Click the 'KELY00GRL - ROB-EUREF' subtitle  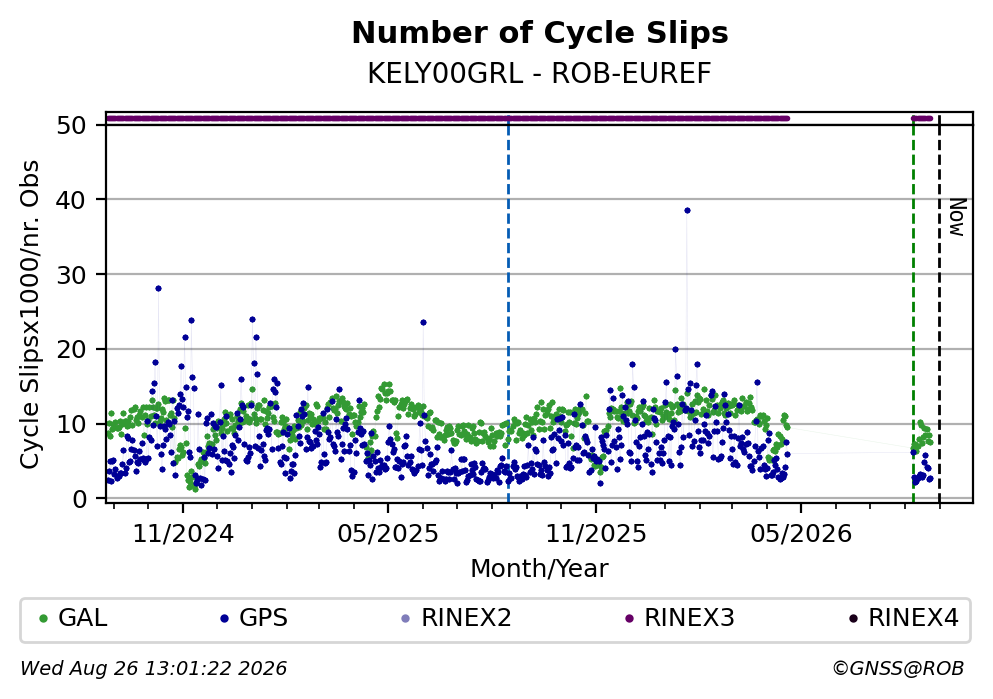point(540,74)
